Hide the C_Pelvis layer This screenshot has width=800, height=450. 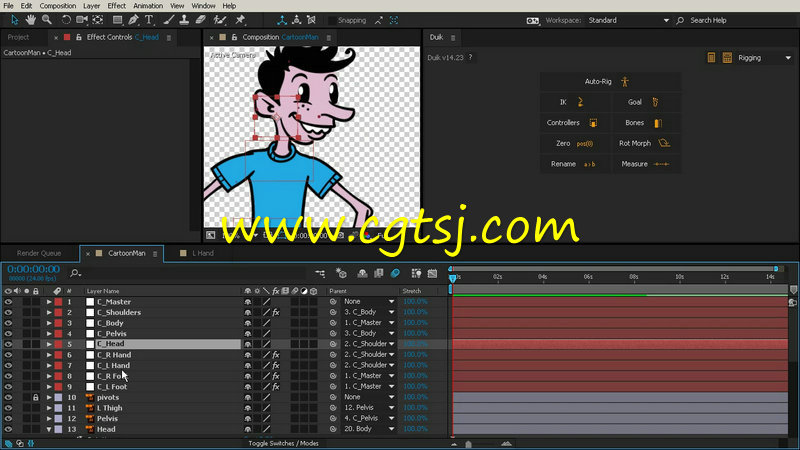tap(8, 334)
